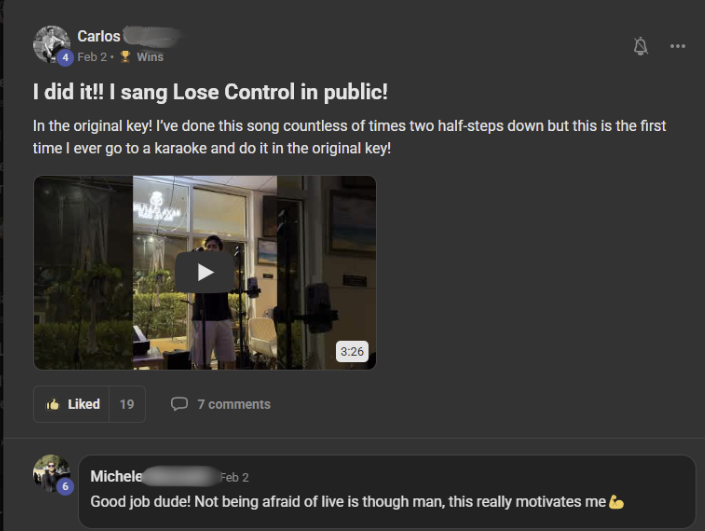The width and height of the screenshot is (705, 531).
Task: Toggle the notification bell for this post
Action: click(640, 46)
